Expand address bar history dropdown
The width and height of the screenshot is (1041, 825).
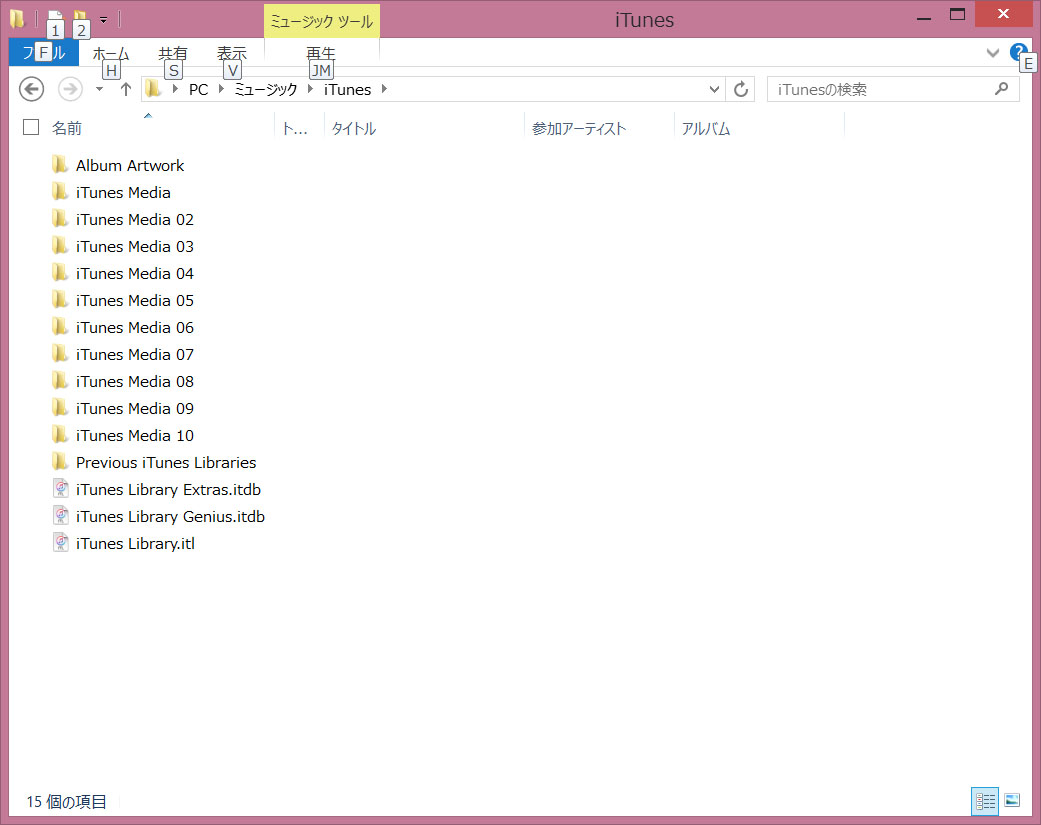(714, 89)
